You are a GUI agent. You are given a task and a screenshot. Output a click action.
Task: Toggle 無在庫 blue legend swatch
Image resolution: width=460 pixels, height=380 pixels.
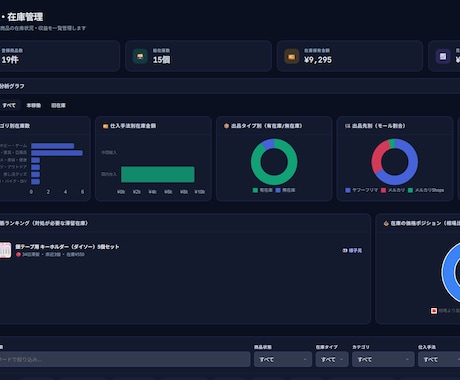point(278,190)
